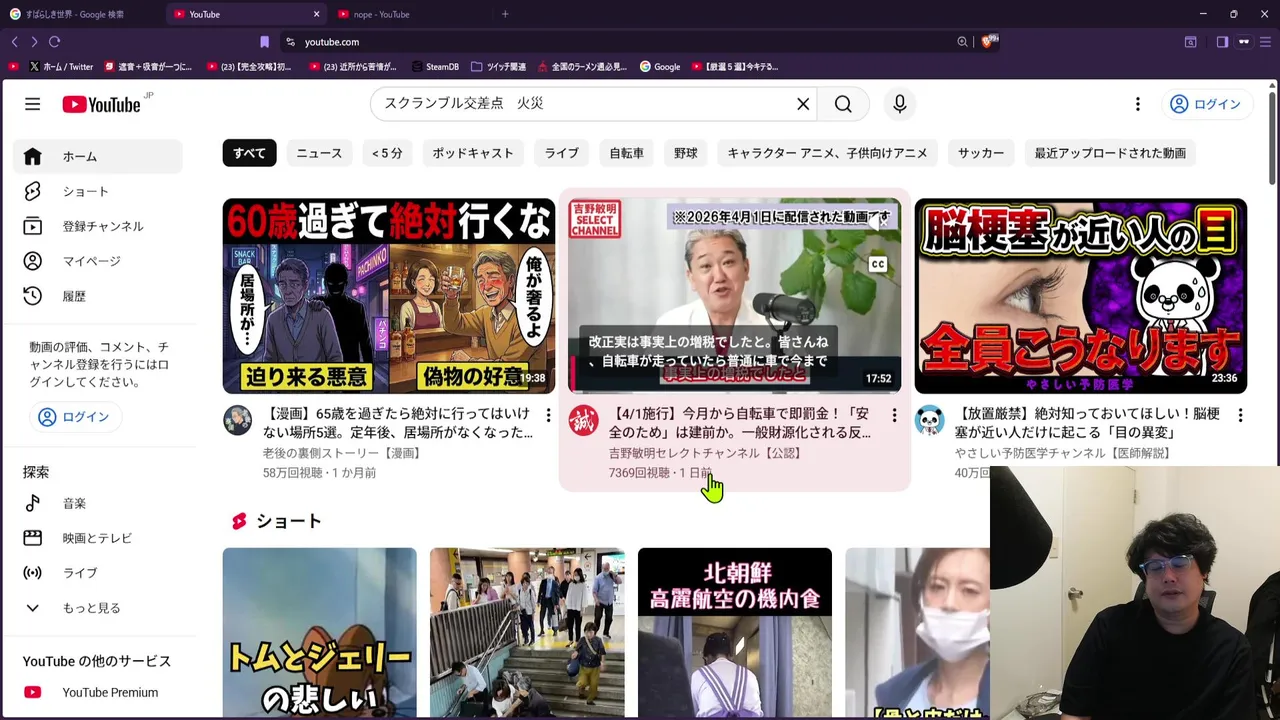Clear the search box text
This screenshot has height=720, width=1280.
click(x=802, y=104)
